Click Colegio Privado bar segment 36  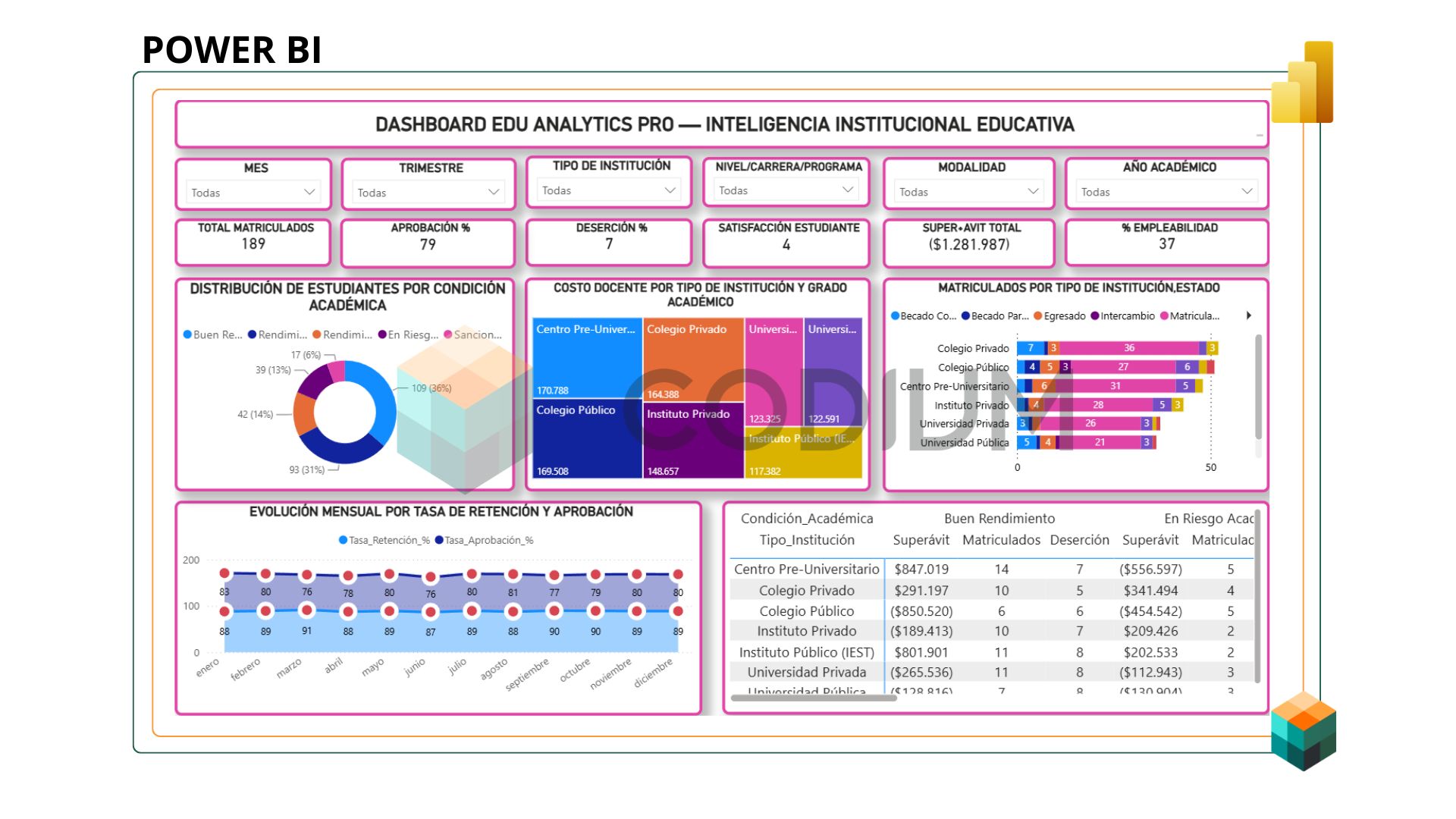(x=1128, y=348)
